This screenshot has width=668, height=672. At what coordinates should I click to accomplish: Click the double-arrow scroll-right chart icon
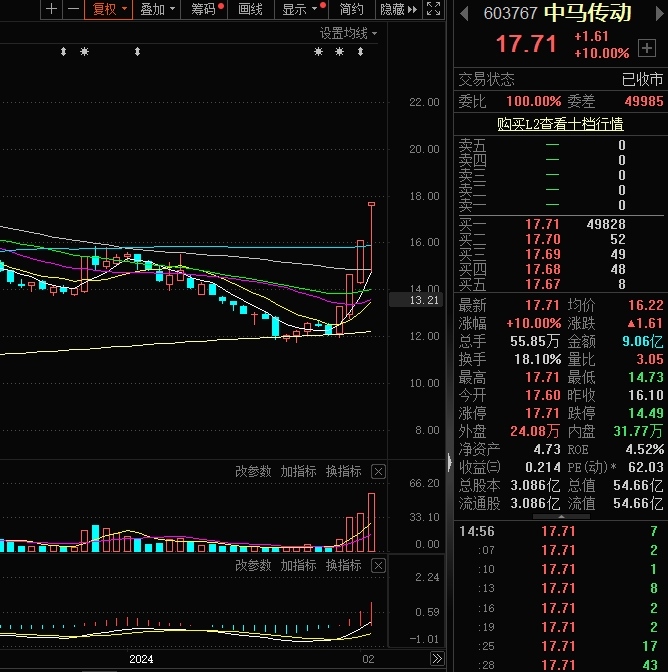click(437, 658)
